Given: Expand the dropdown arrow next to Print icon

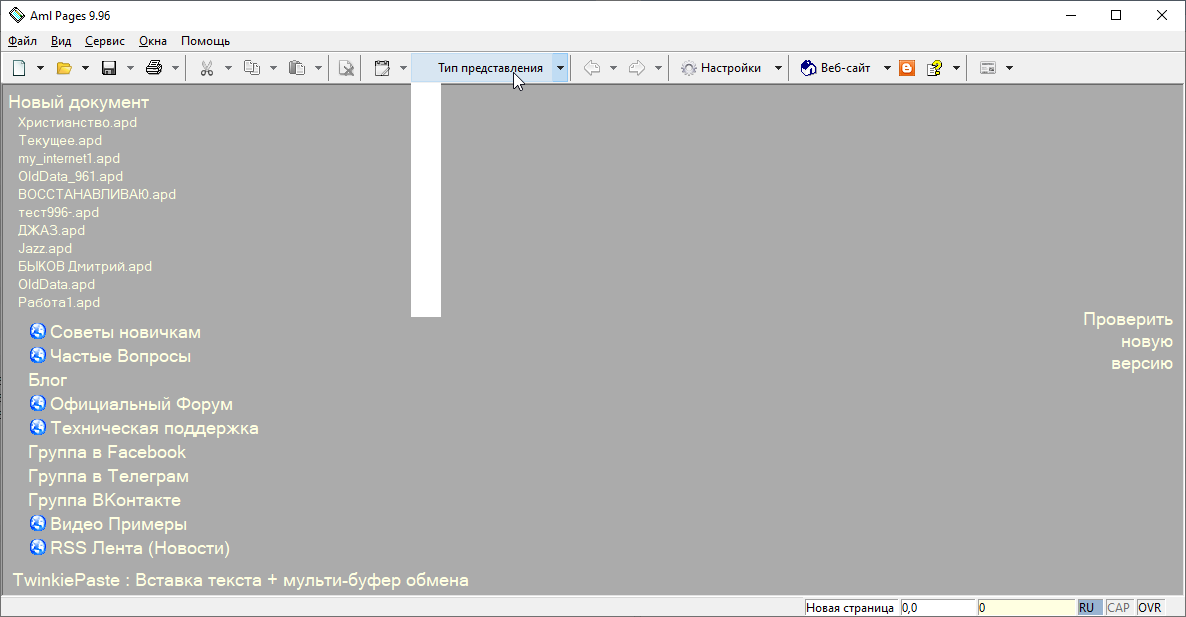Looking at the screenshot, I should 175,68.
